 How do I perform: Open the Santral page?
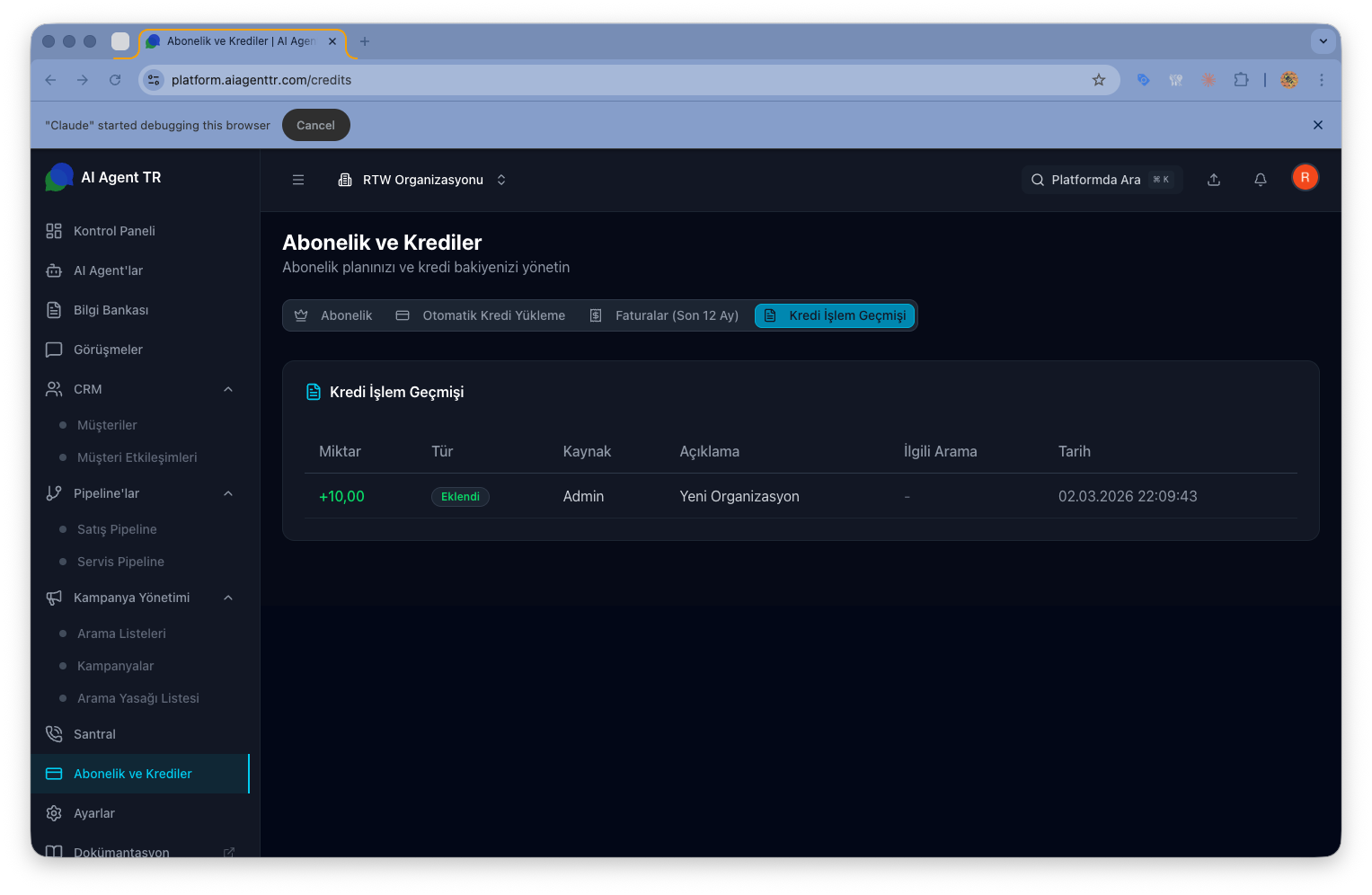140,734
